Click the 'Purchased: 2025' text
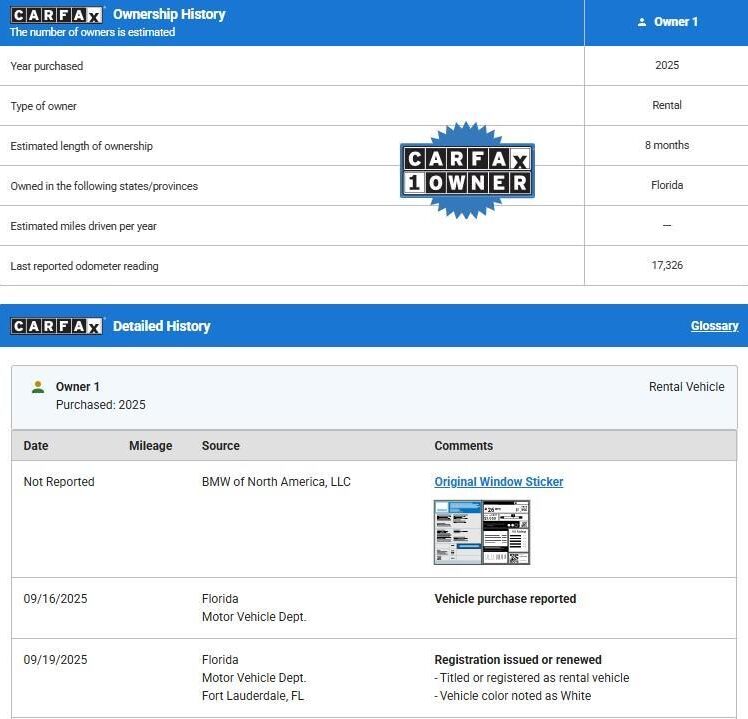748x719 pixels. (x=101, y=405)
